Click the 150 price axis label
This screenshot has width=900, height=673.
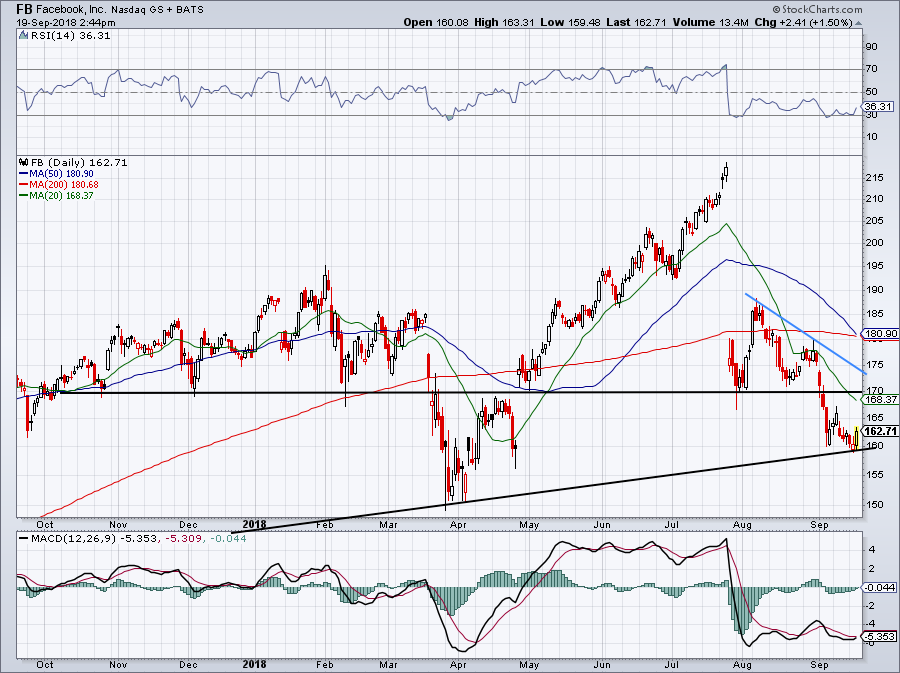click(x=874, y=505)
